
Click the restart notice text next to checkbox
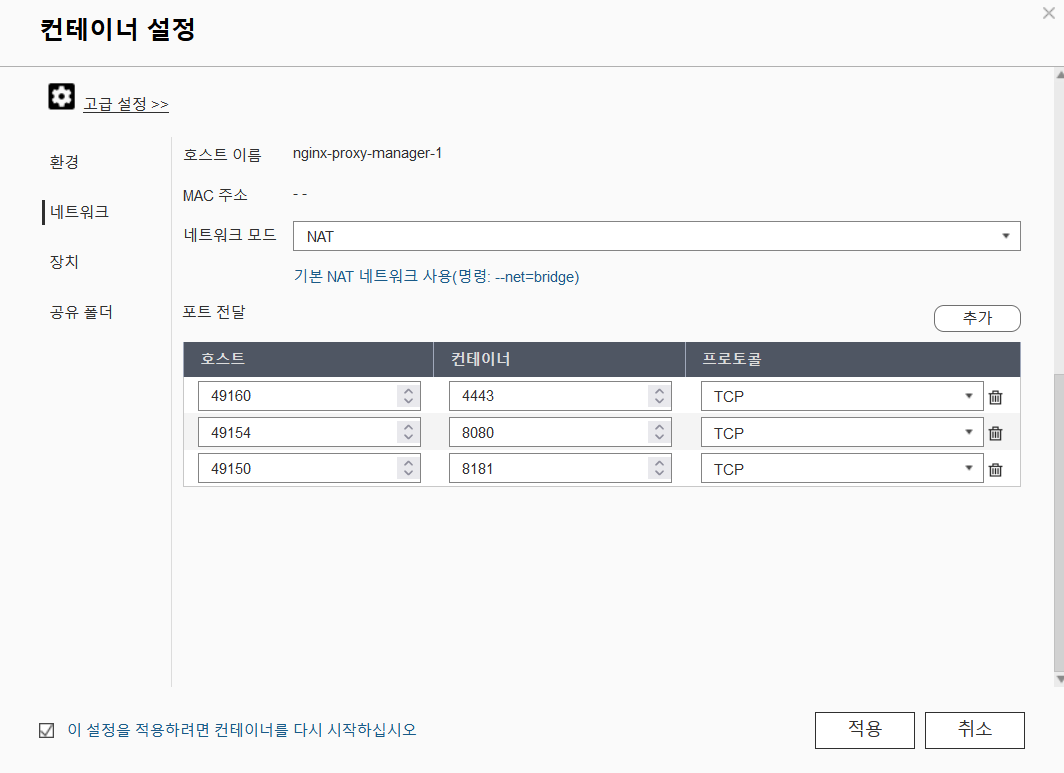click(242, 730)
